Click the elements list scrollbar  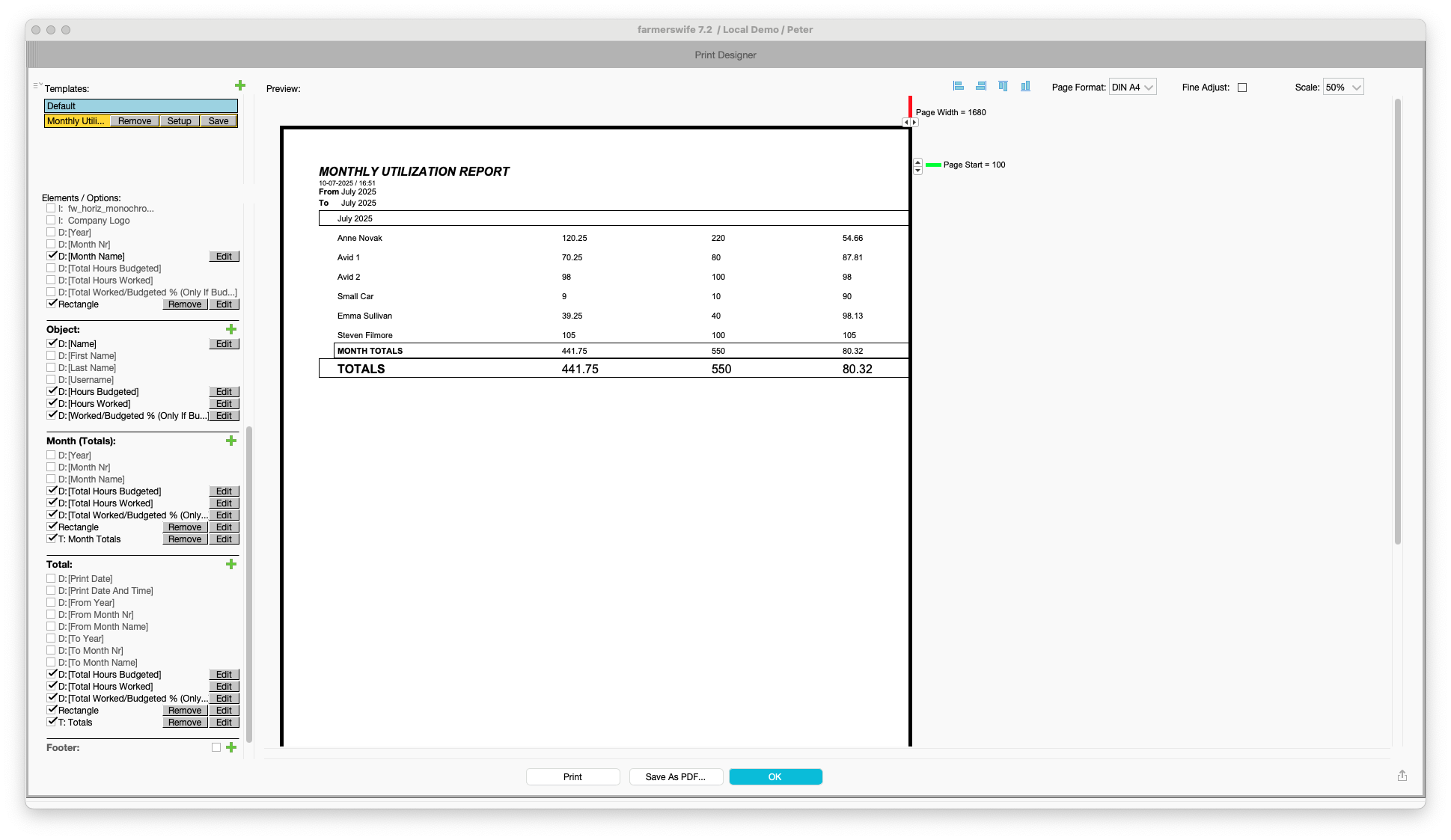pos(249,583)
